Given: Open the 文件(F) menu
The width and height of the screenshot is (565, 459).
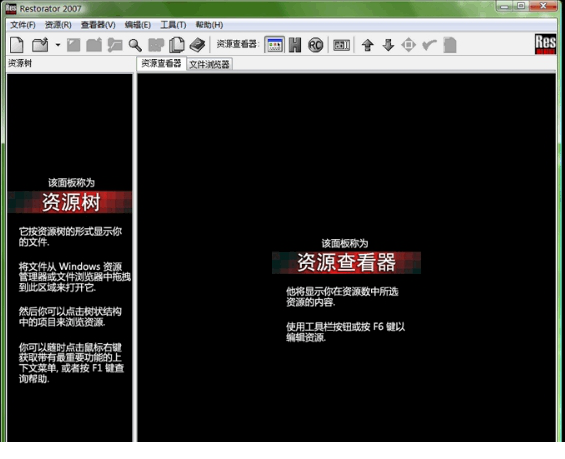Looking at the screenshot, I should (23, 25).
